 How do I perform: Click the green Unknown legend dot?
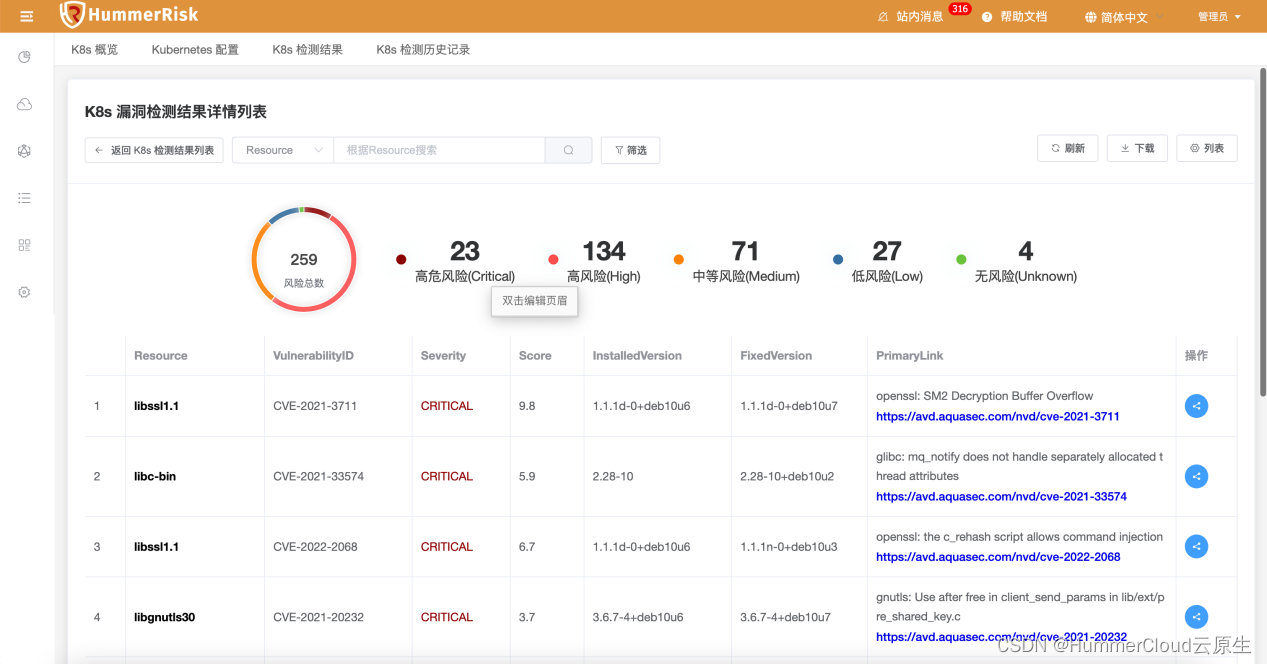pyautogui.click(x=961, y=260)
